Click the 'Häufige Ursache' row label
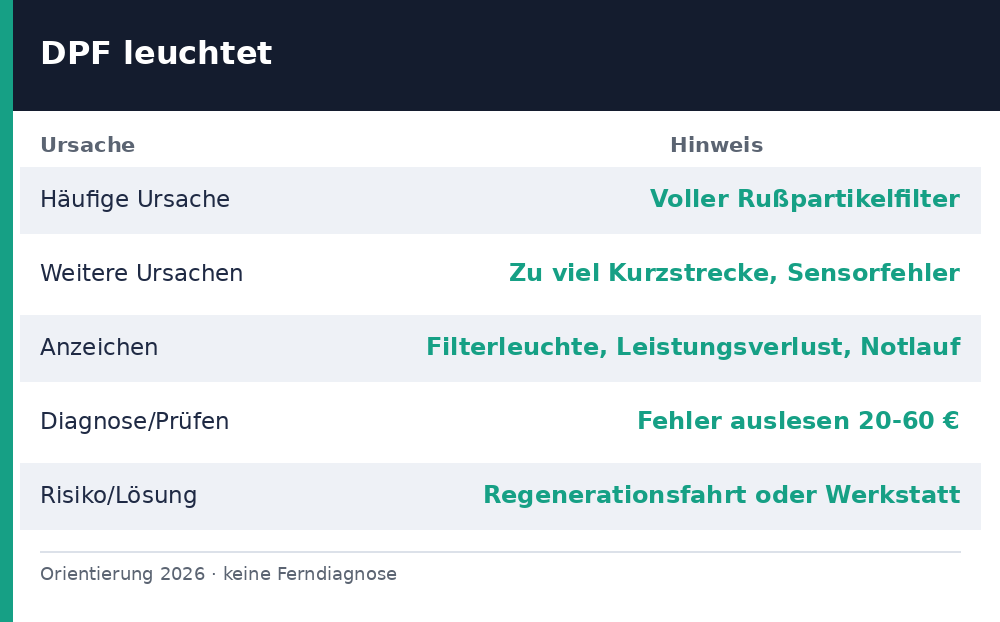 point(135,200)
